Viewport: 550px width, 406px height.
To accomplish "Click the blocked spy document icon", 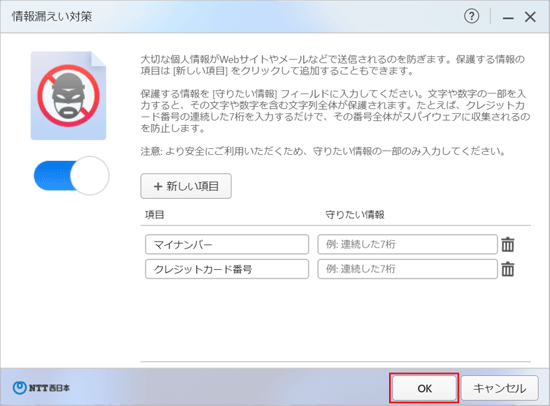I will pyautogui.click(x=68, y=96).
